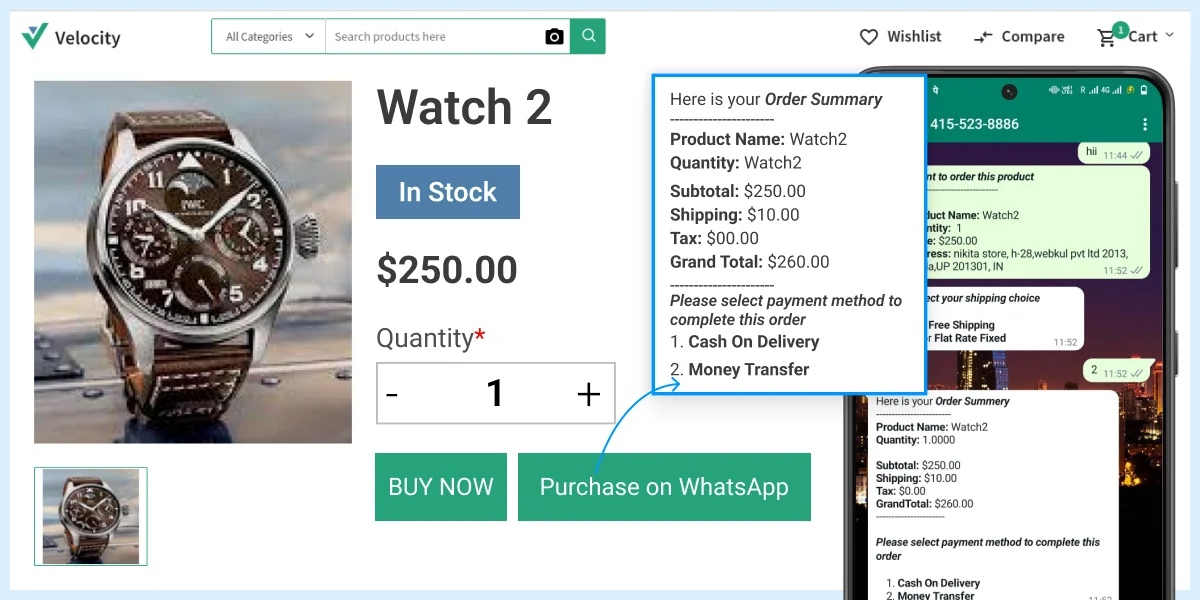Viewport: 1200px width, 600px height.
Task: Open WhatsApp three-dot menu on phone
Action: pos(1146,124)
